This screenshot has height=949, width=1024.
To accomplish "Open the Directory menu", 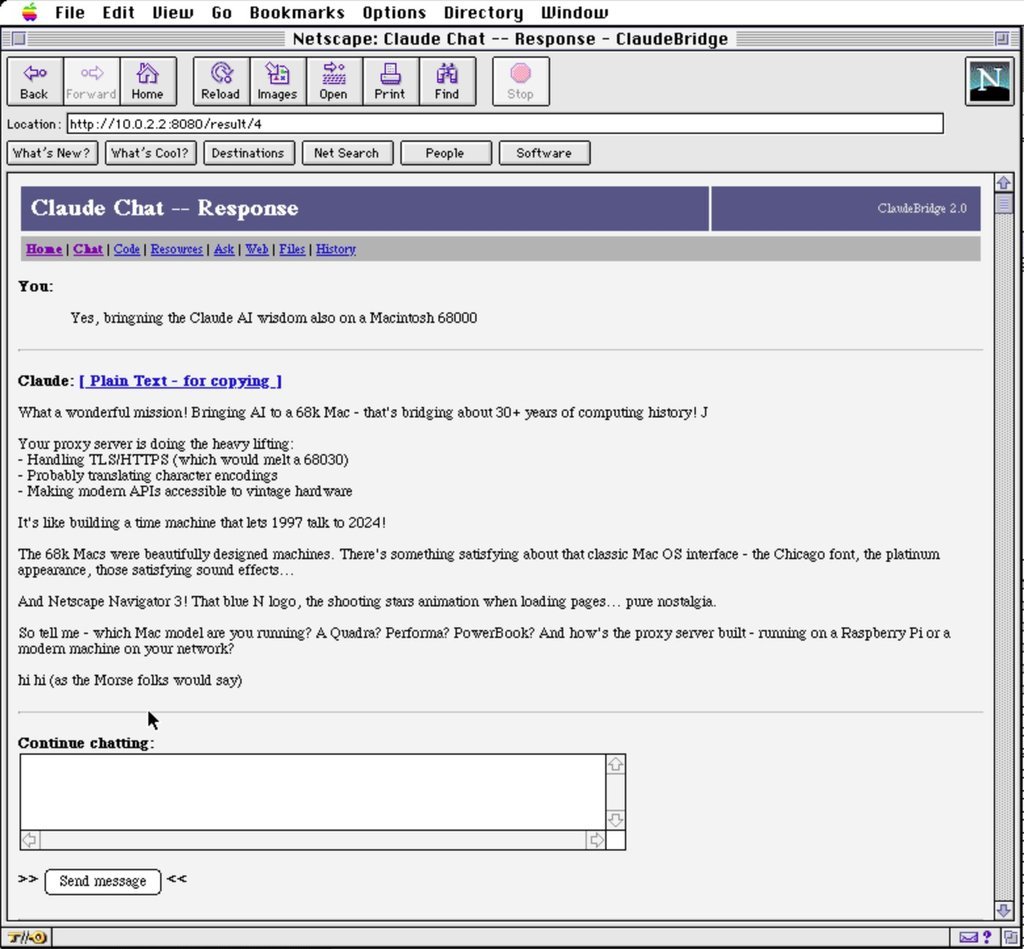I will [483, 12].
